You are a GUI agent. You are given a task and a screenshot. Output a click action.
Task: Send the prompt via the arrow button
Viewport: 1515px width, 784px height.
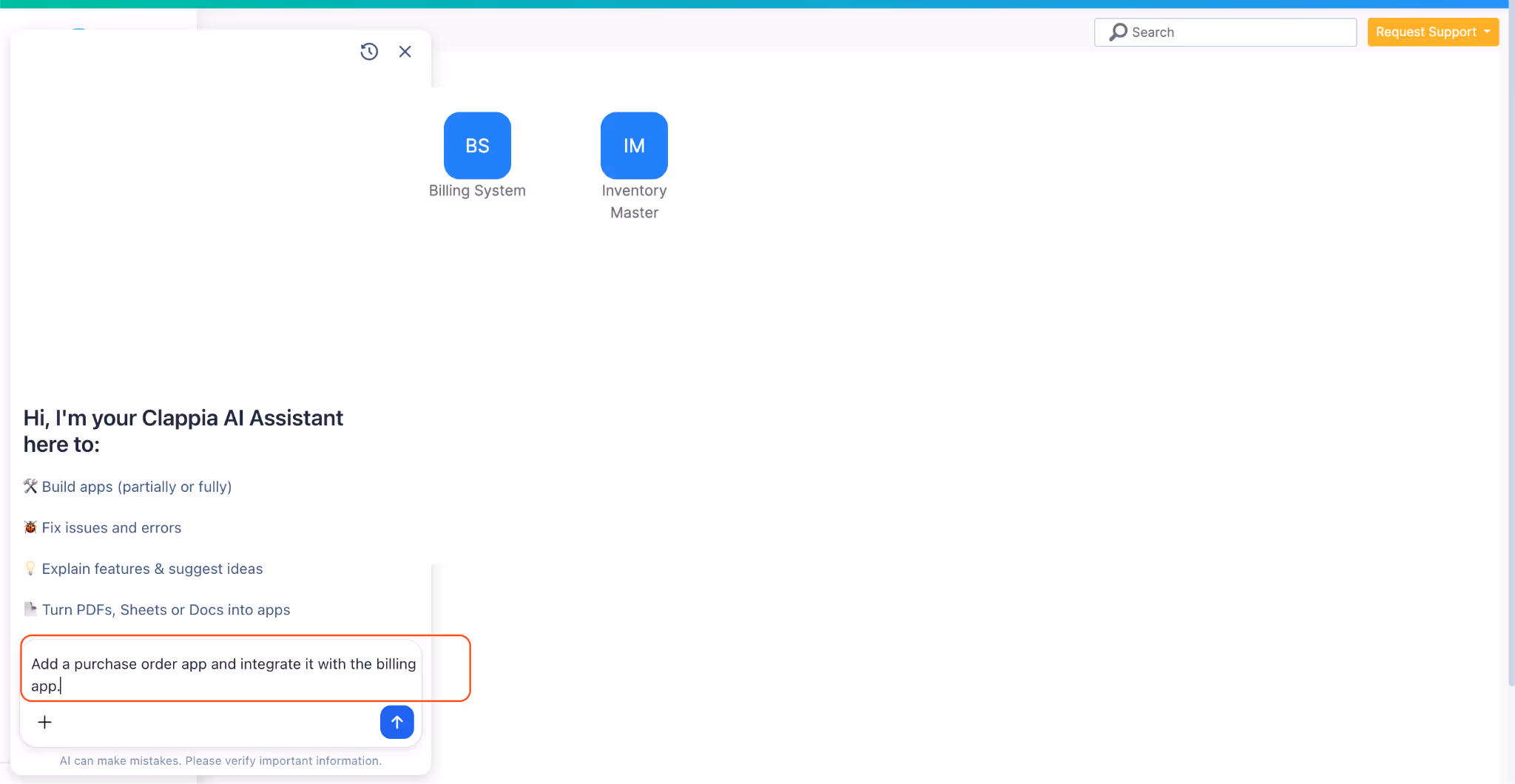click(x=397, y=722)
